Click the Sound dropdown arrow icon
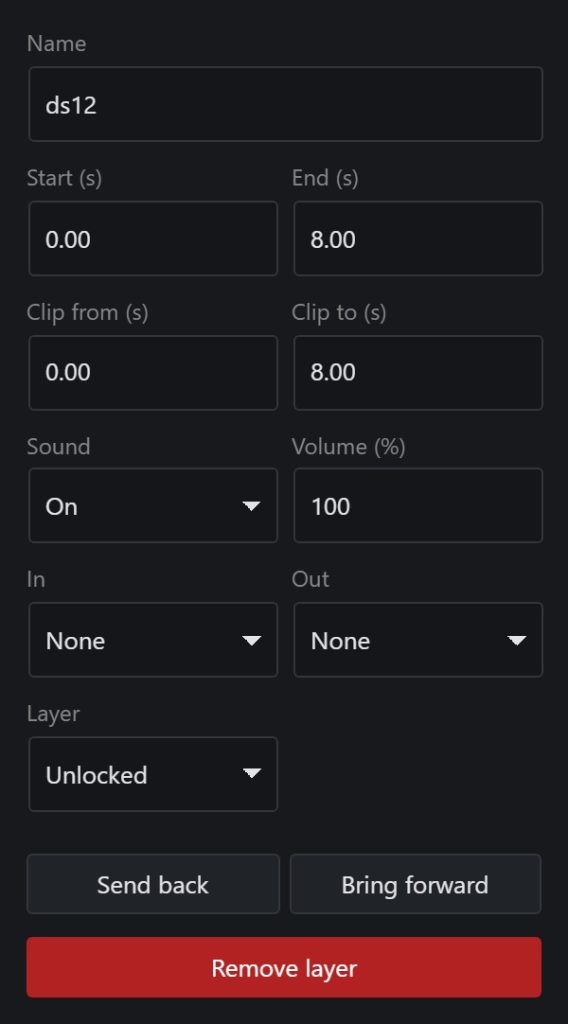Image resolution: width=568 pixels, height=1024 pixels. [x=251, y=506]
